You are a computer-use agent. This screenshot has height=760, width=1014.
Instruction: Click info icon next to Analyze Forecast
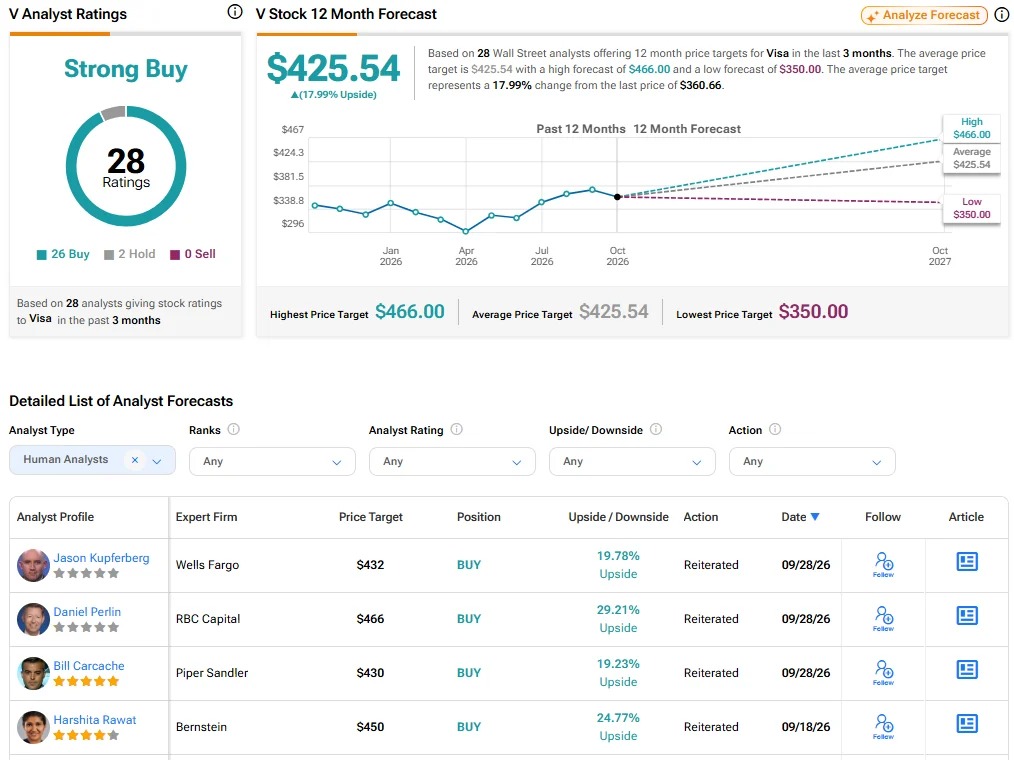[x=1002, y=15]
